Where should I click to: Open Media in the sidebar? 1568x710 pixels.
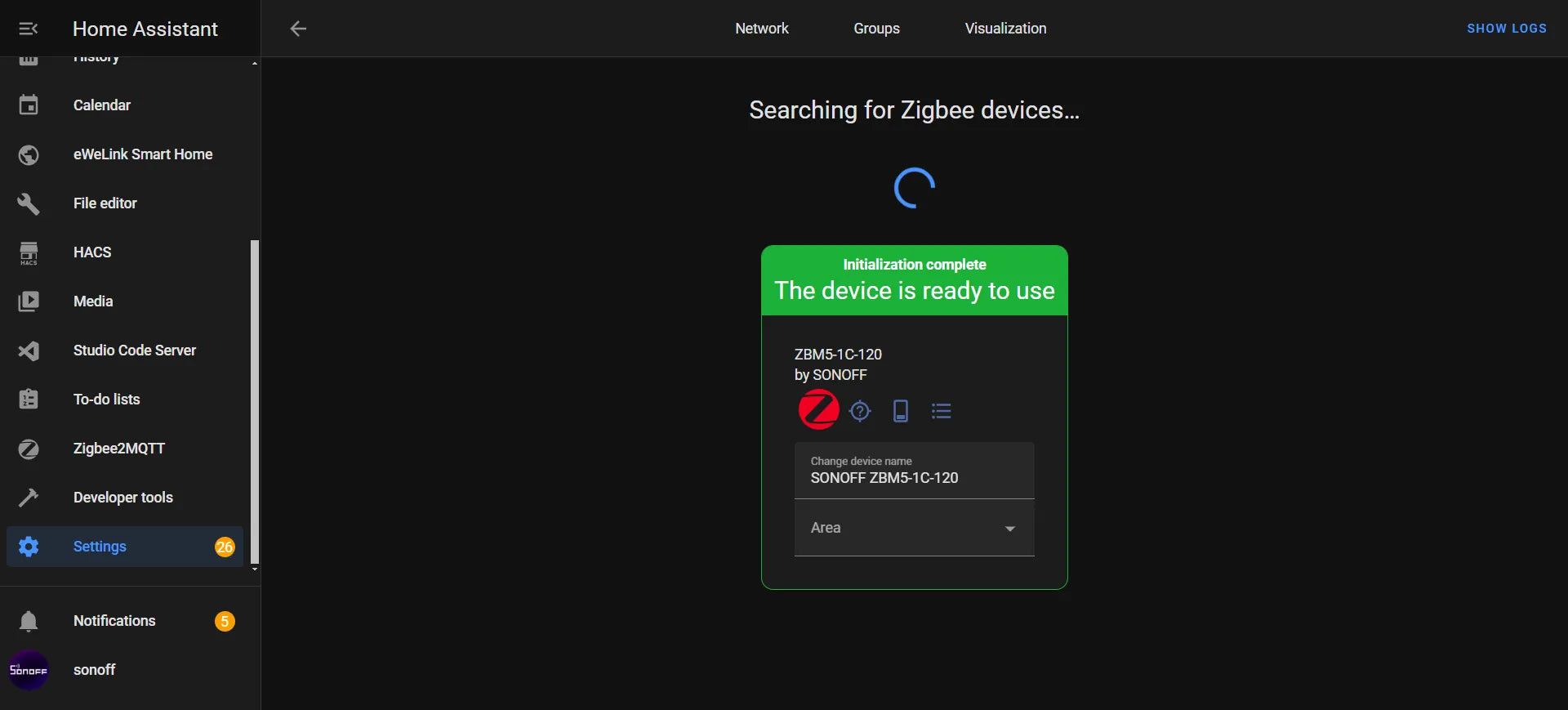point(125,301)
